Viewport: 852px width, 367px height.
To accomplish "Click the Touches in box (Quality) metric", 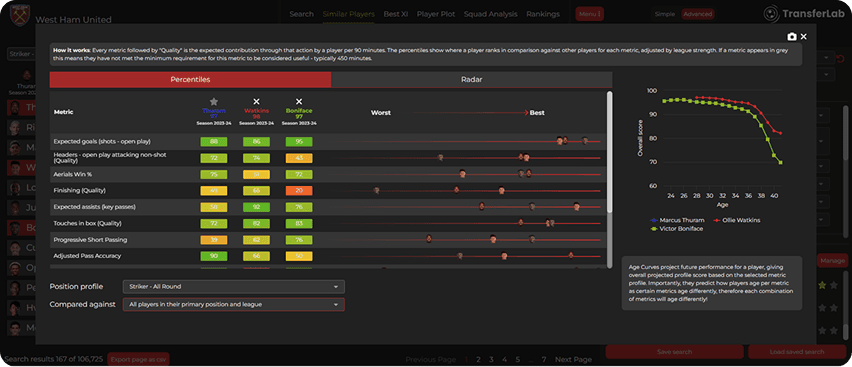I will 87,223.
